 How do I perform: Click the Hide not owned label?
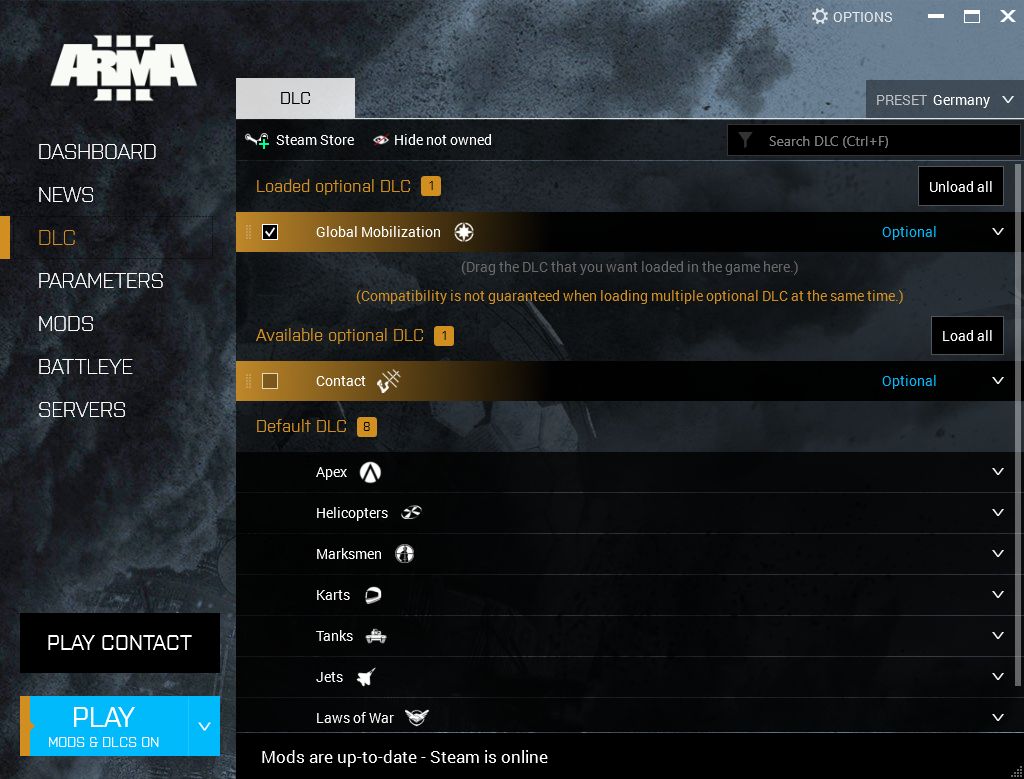(442, 140)
